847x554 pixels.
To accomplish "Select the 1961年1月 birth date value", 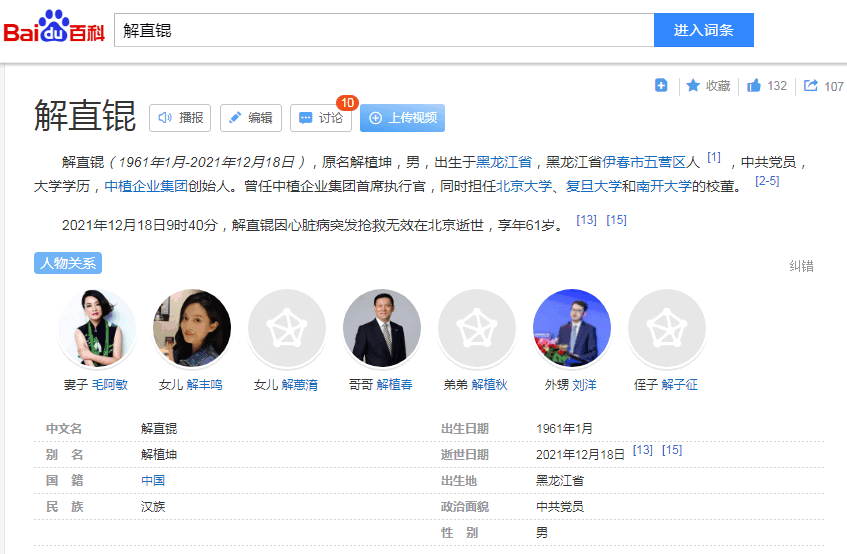I will pyautogui.click(x=564, y=429).
